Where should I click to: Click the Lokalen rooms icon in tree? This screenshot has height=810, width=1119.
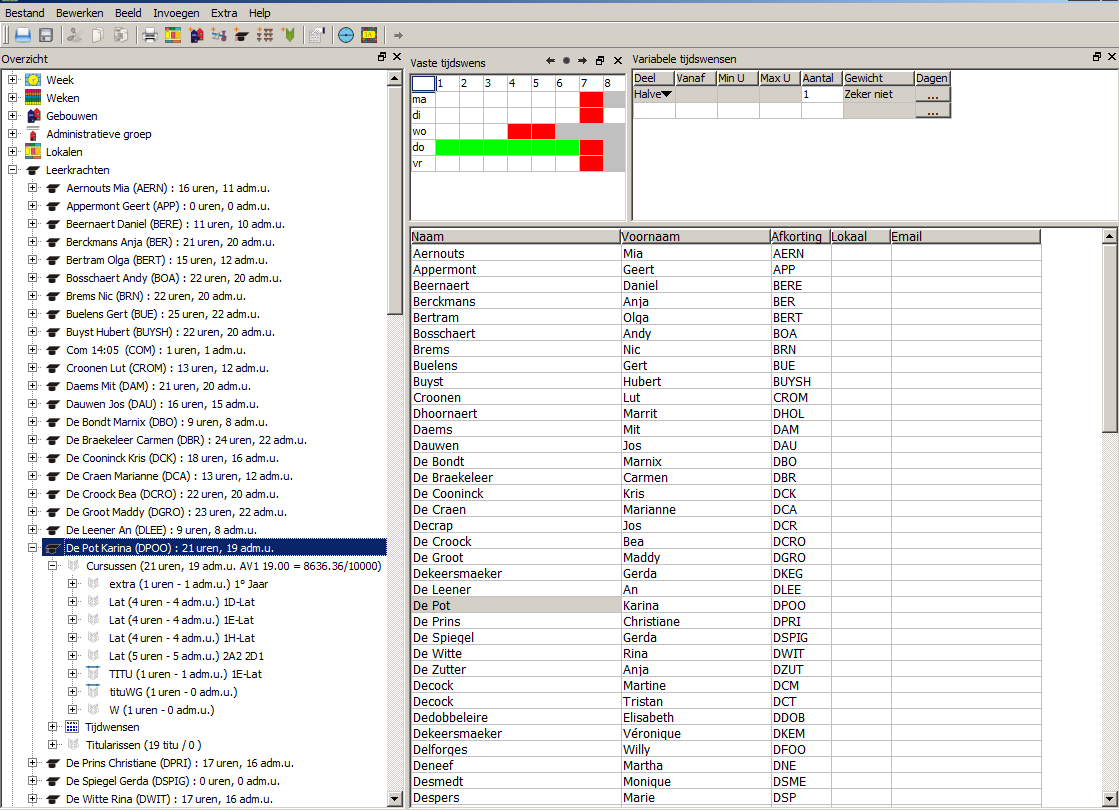tap(34, 151)
